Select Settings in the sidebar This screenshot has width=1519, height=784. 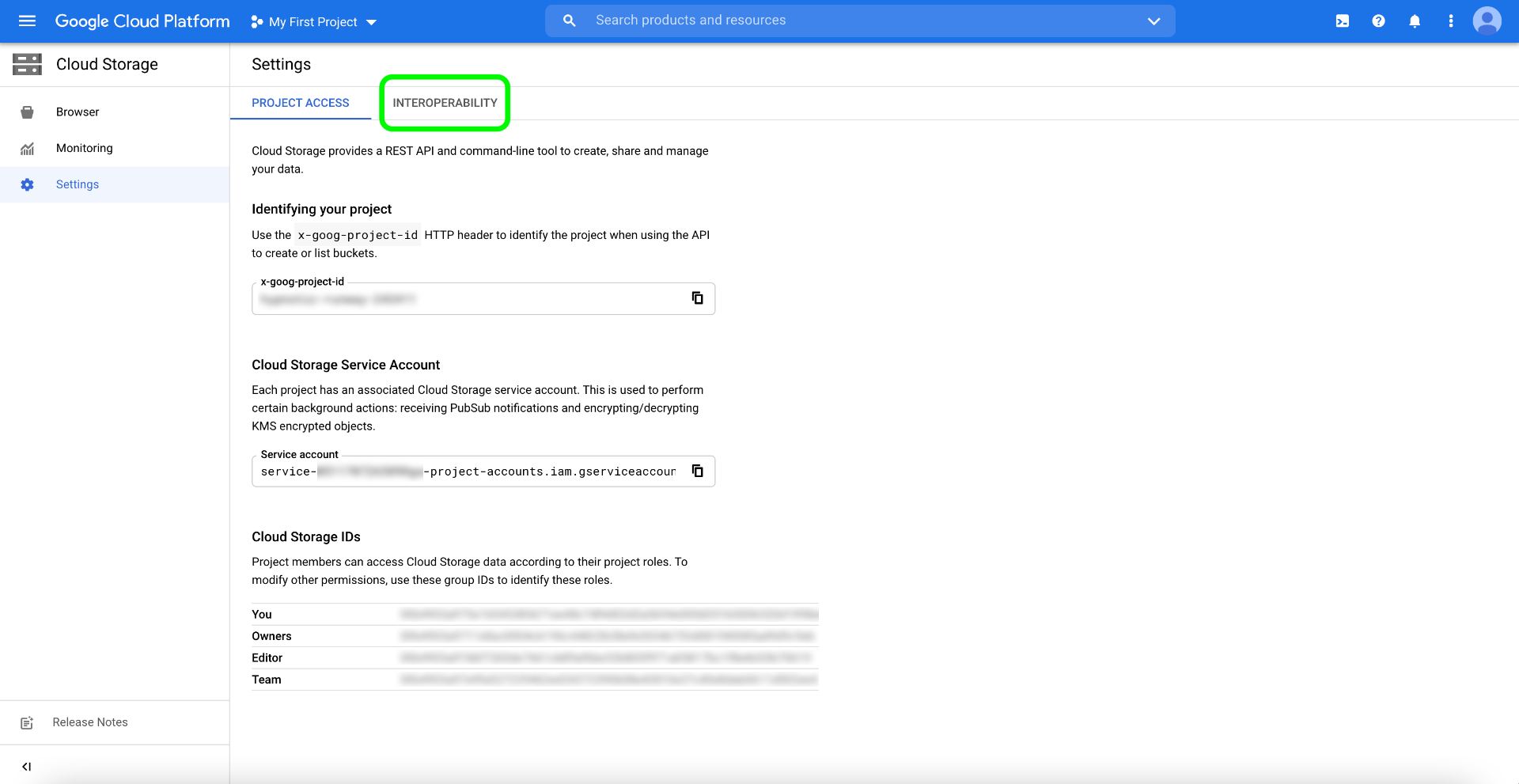coord(115,184)
